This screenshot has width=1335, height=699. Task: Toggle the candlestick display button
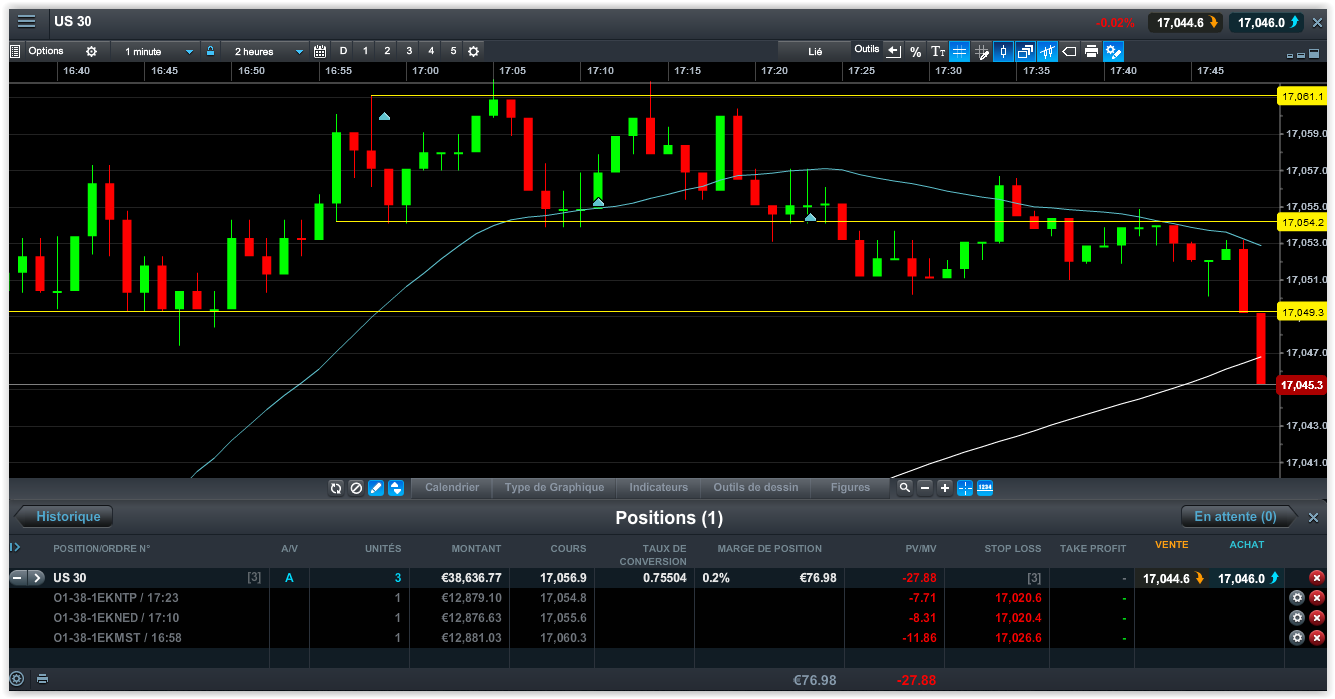[1003, 51]
